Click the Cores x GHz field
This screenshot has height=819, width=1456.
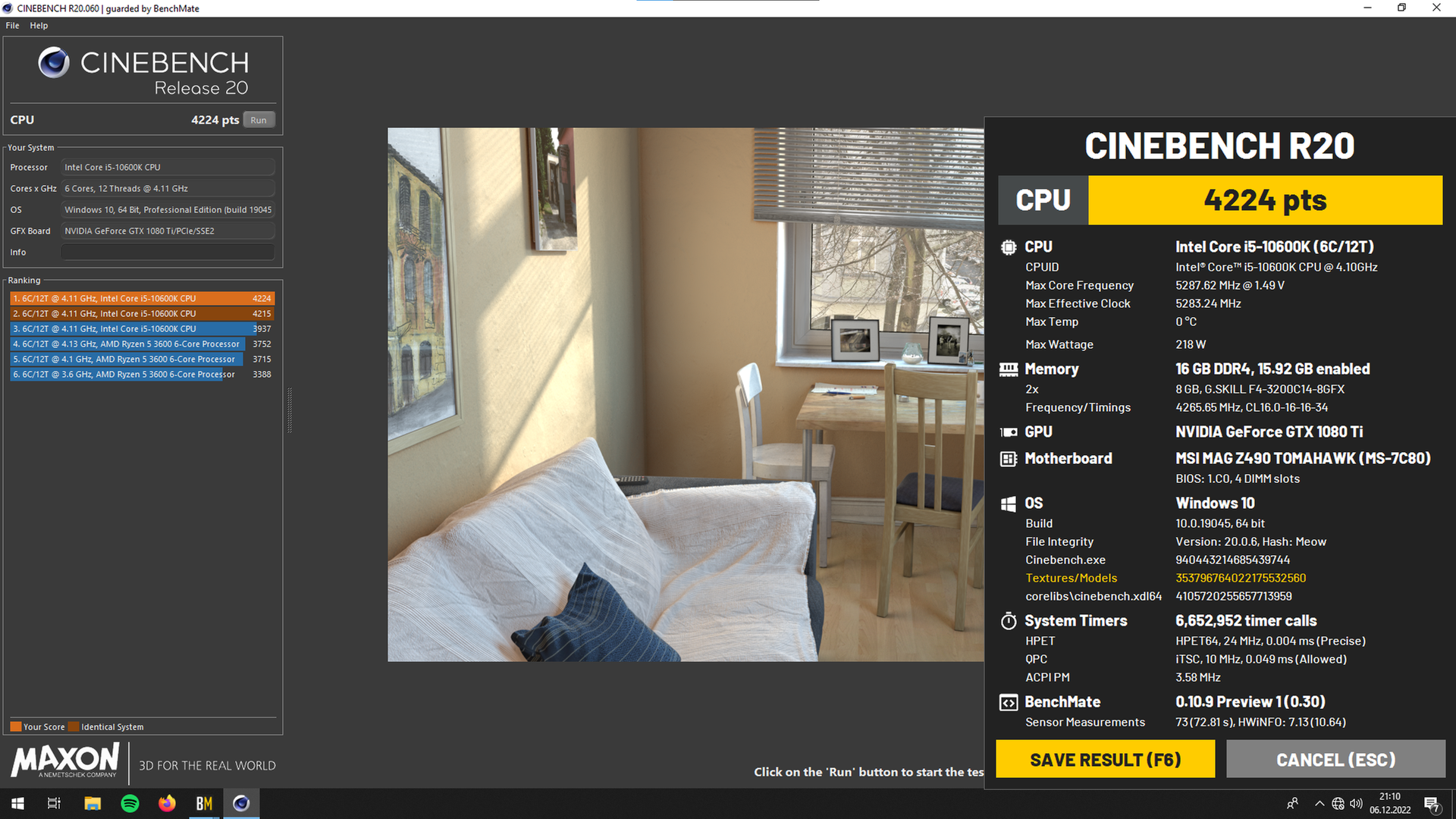[168, 189]
